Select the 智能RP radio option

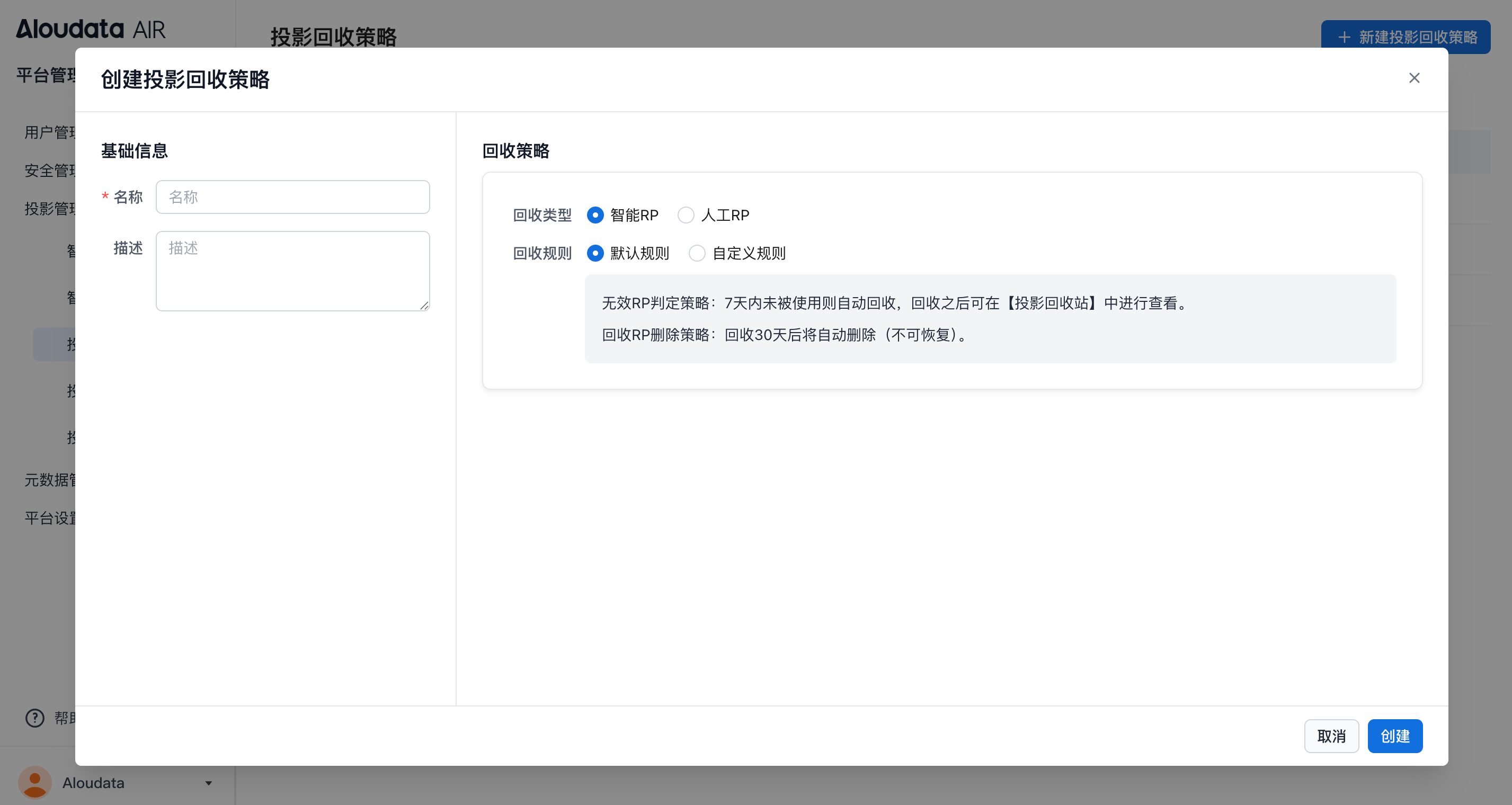tap(595, 216)
